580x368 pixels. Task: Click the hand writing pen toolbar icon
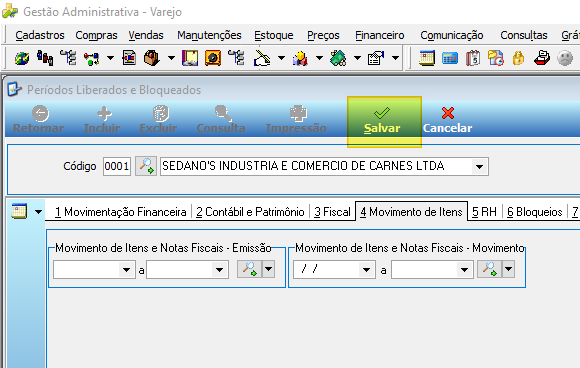pos(262,58)
